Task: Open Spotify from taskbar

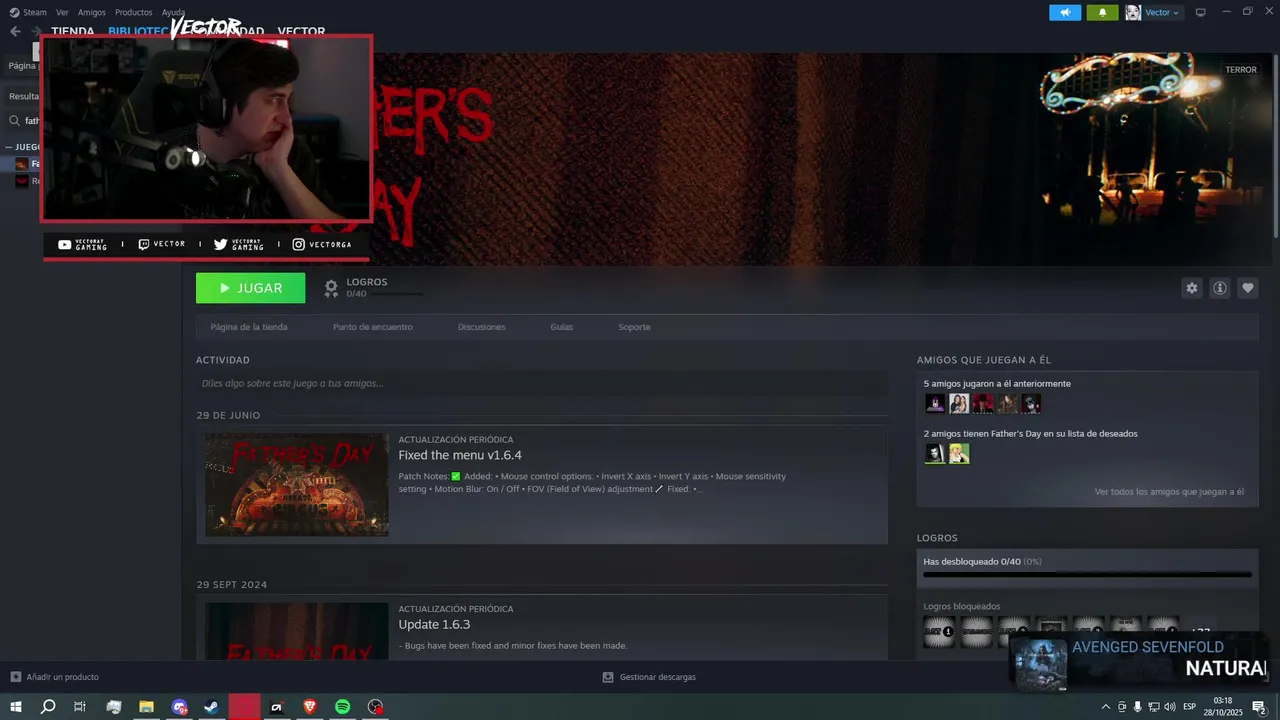Action: click(342, 707)
